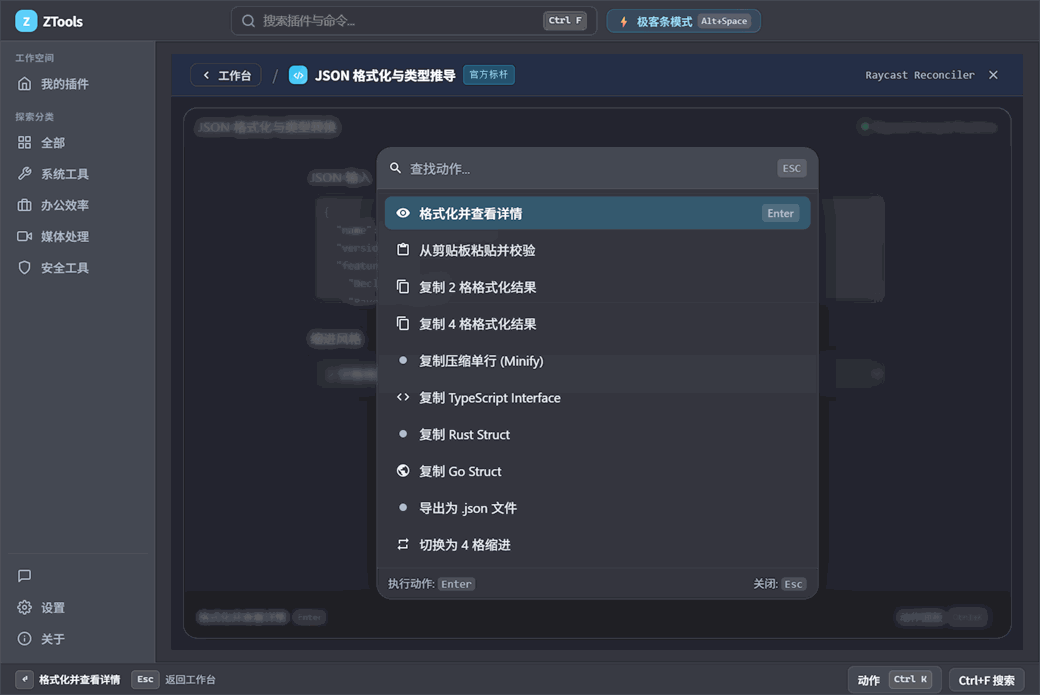Click the dot icon beside Minify action

pyautogui.click(x=403, y=360)
